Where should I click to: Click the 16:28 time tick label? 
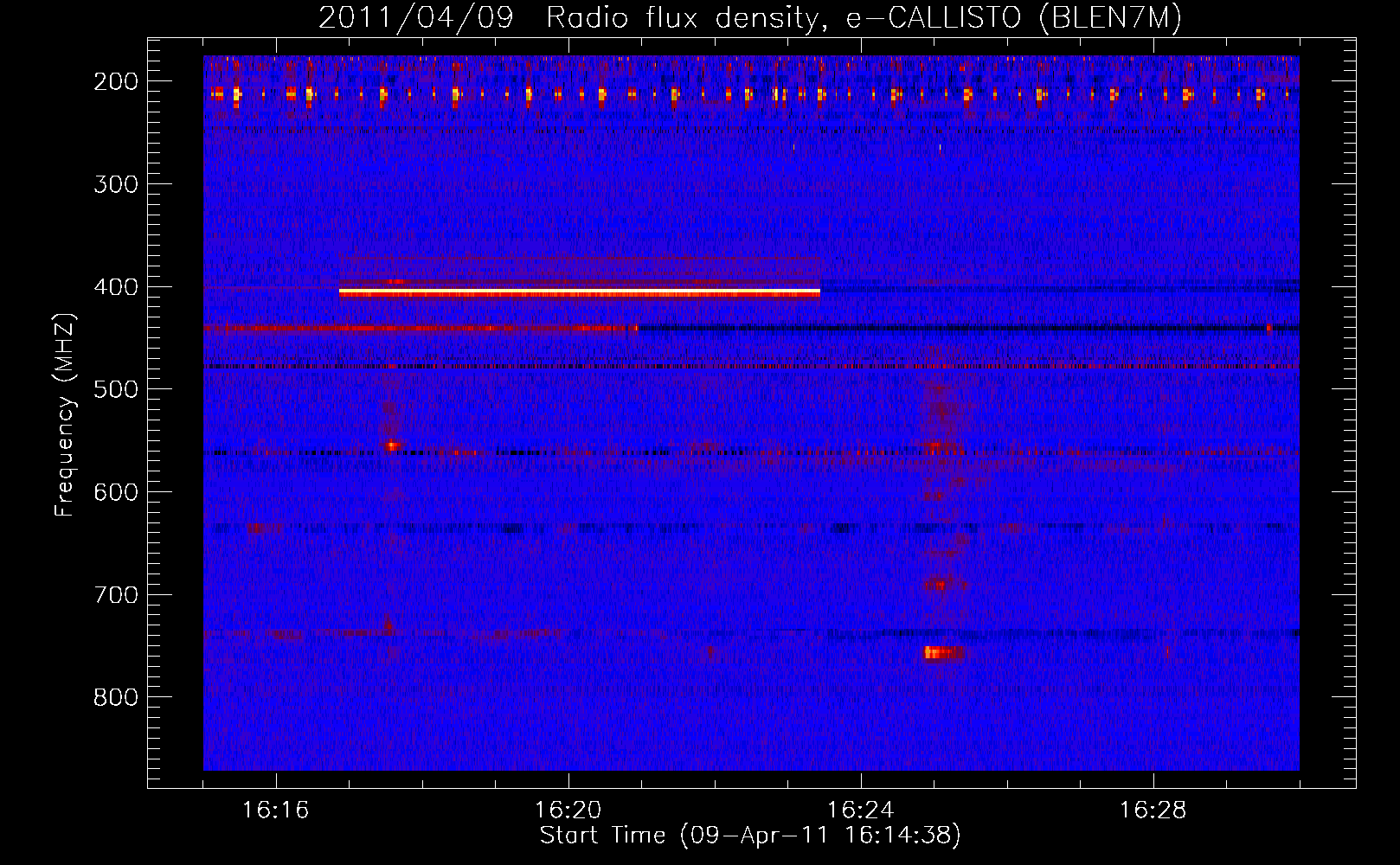click(x=1153, y=811)
